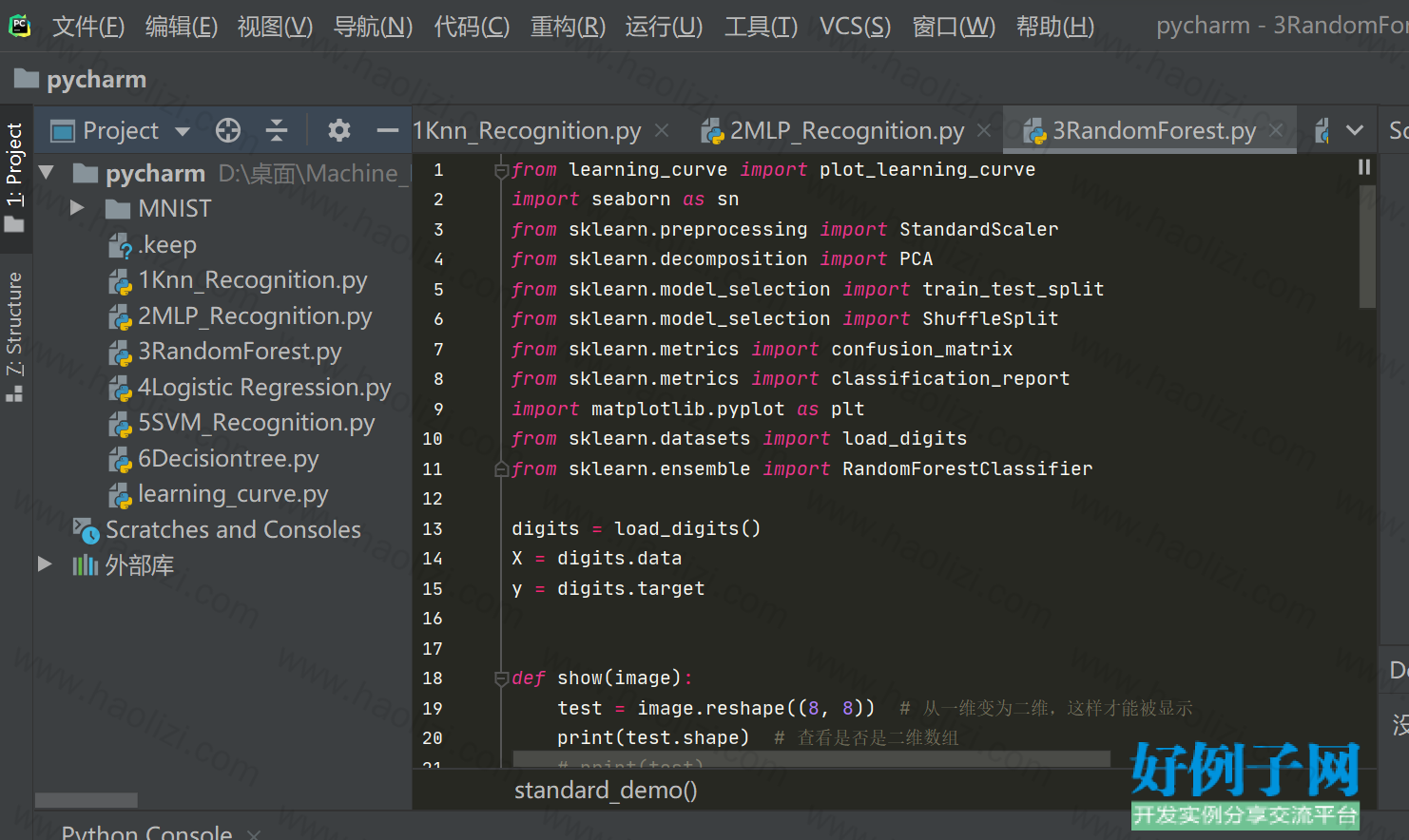Collapse the pycharm root project node

47,173
